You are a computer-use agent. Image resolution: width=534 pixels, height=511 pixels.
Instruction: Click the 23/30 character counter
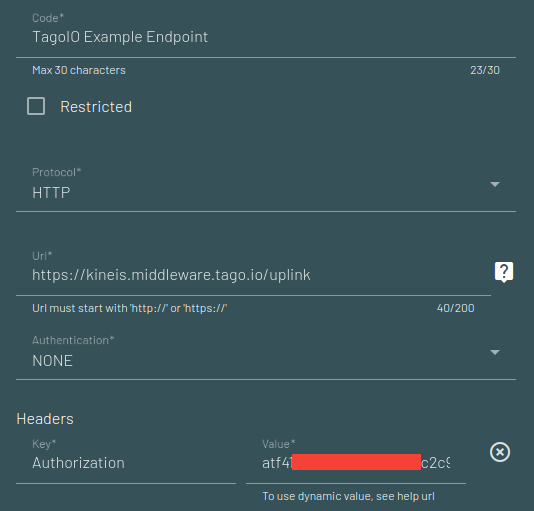coord(485,70)
